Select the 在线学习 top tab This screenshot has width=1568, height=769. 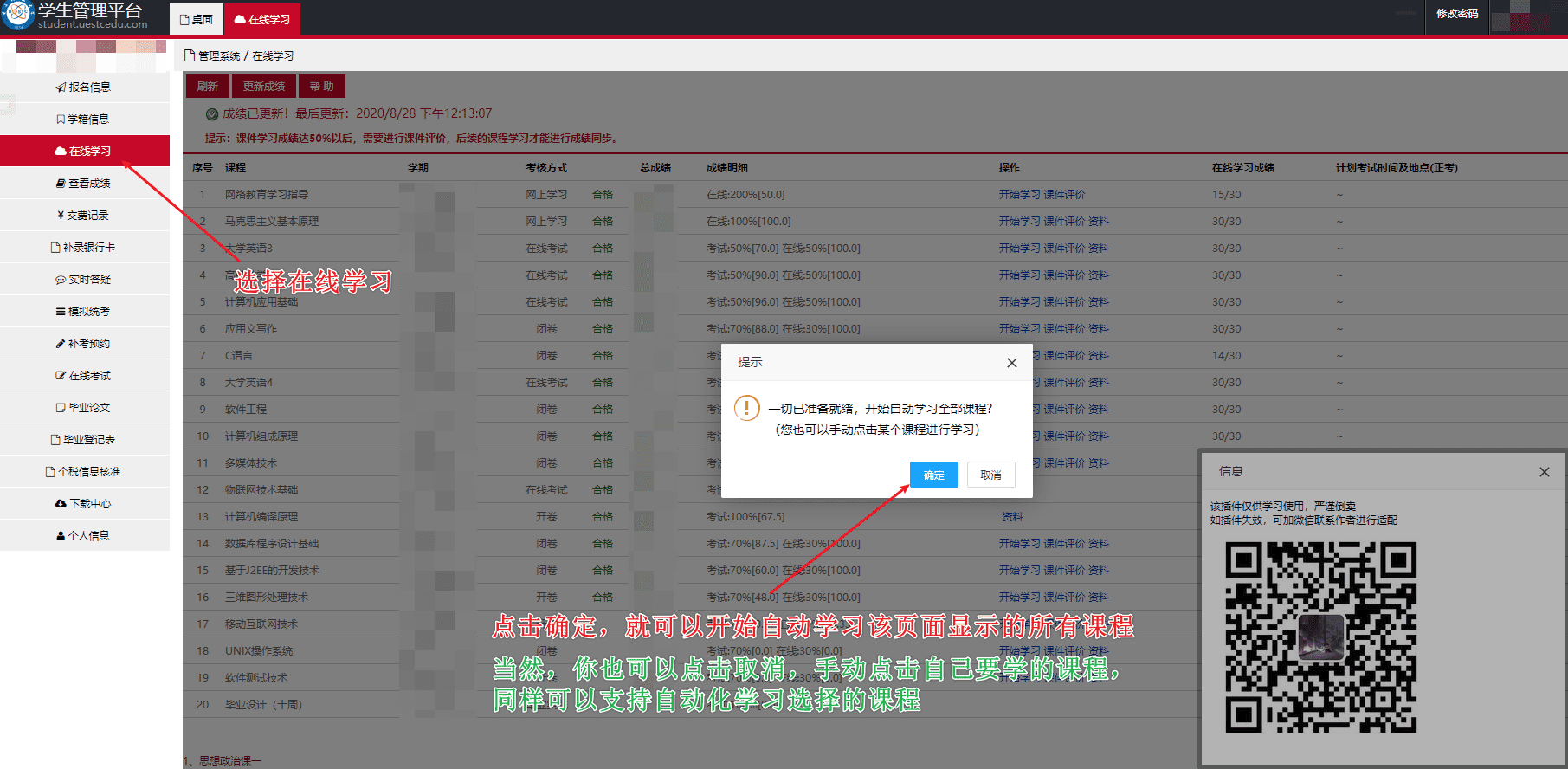coord(262,19)
